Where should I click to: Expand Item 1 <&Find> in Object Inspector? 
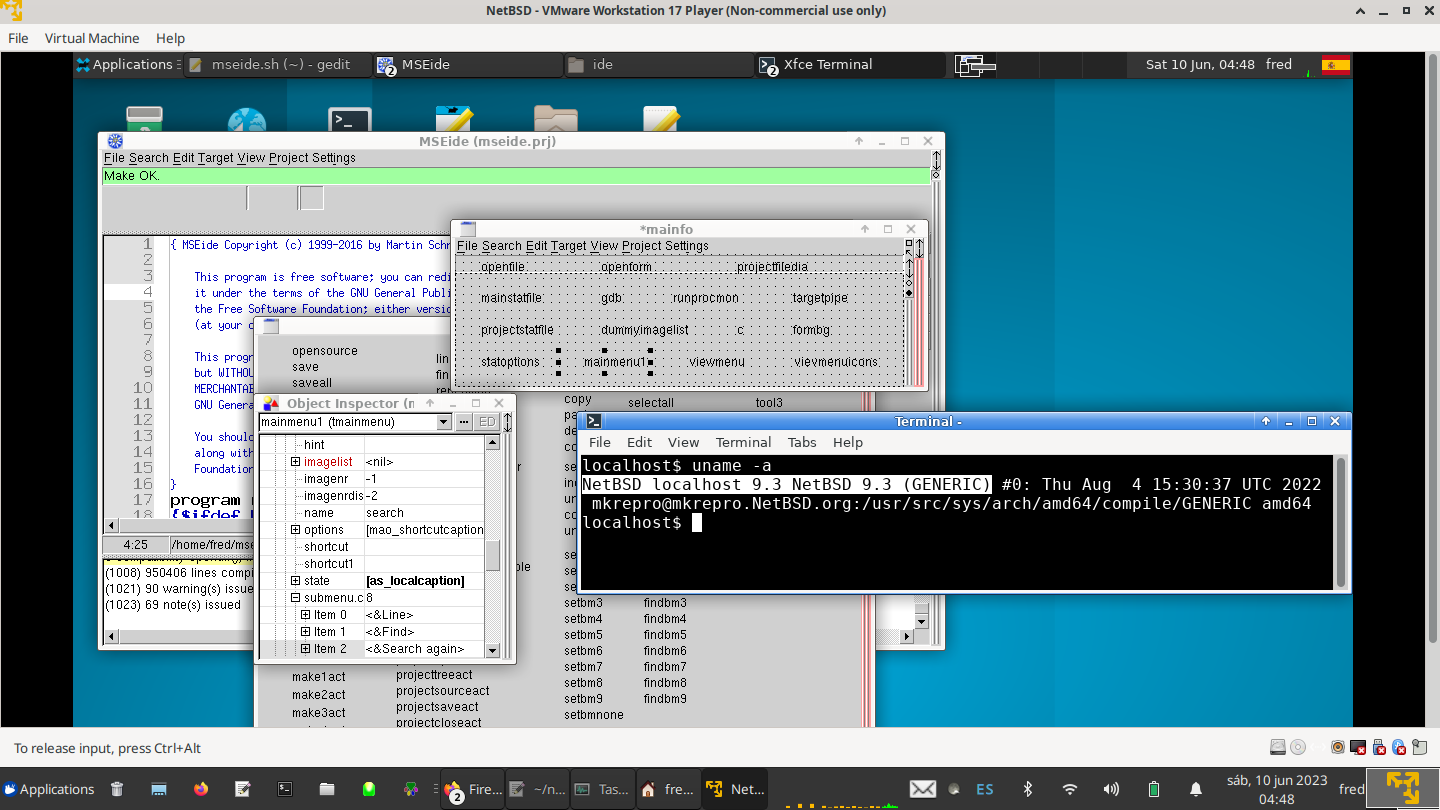(x=307, y=631)
